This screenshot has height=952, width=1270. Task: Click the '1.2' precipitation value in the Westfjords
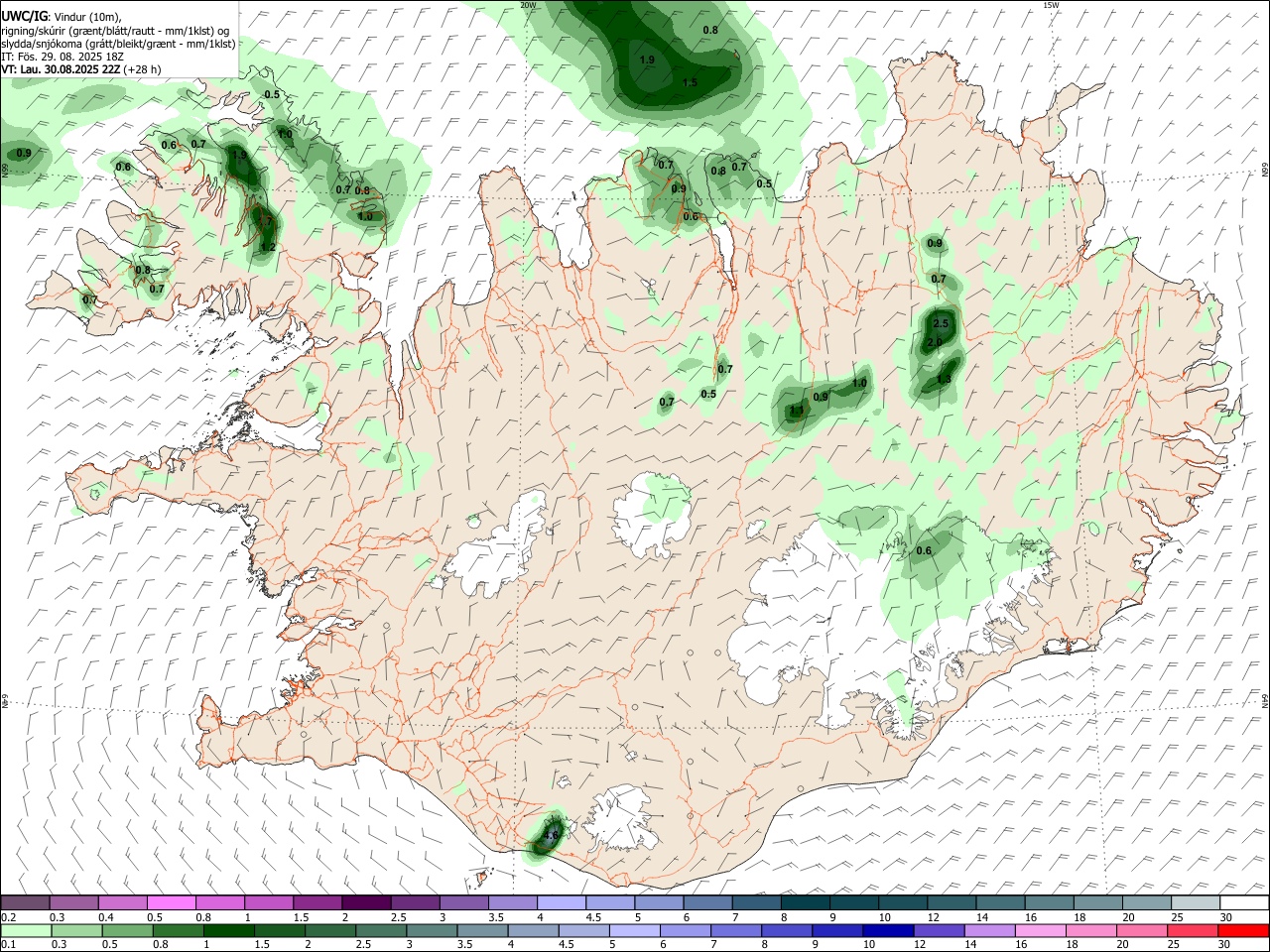(x=267, y=247)
